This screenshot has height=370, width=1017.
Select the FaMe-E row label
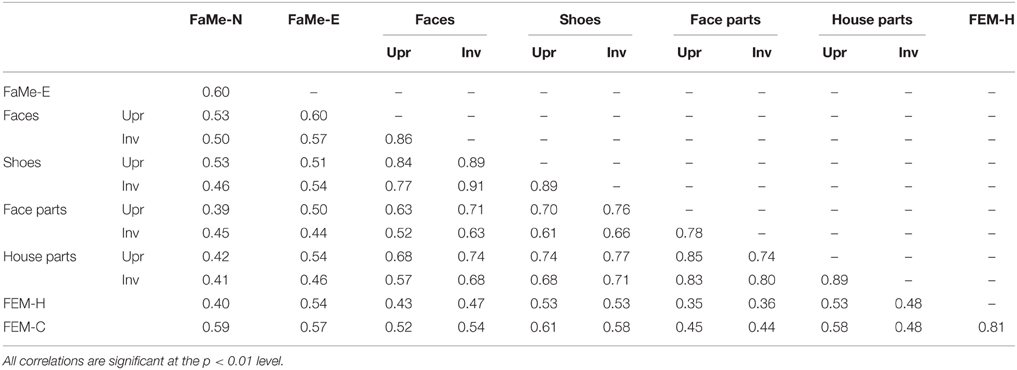27,92
